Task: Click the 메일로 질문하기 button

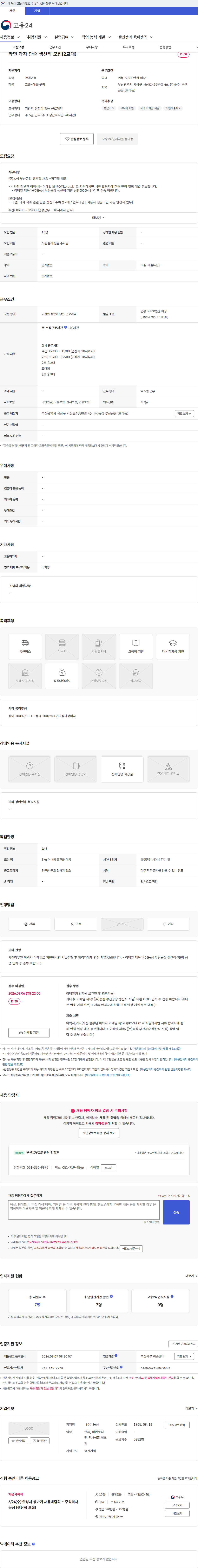Action: point(131,1248)
